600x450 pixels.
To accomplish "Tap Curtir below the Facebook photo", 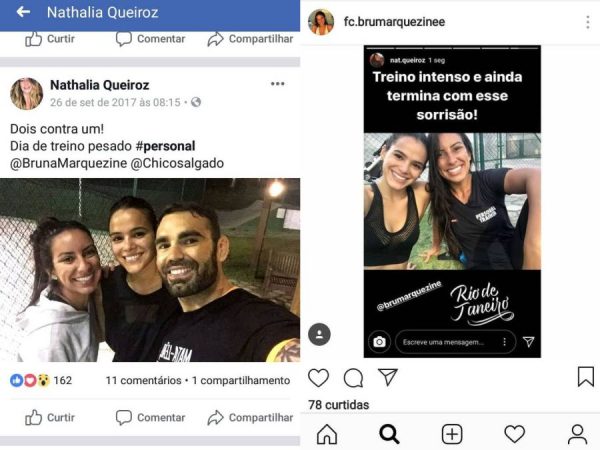I will click(x=50, y=417).
